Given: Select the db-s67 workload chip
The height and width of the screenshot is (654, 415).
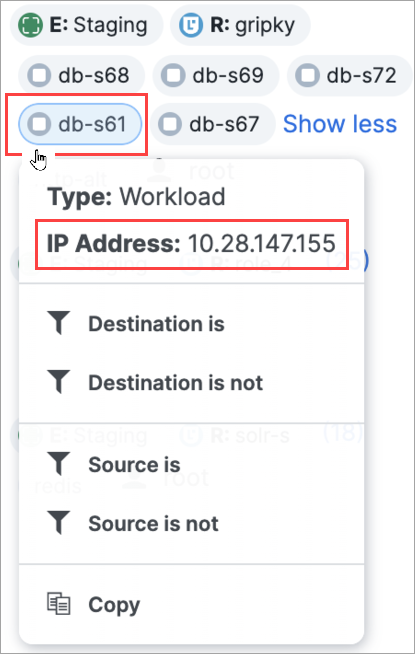Looking at the screenshot, I should [x=213, y=124].
